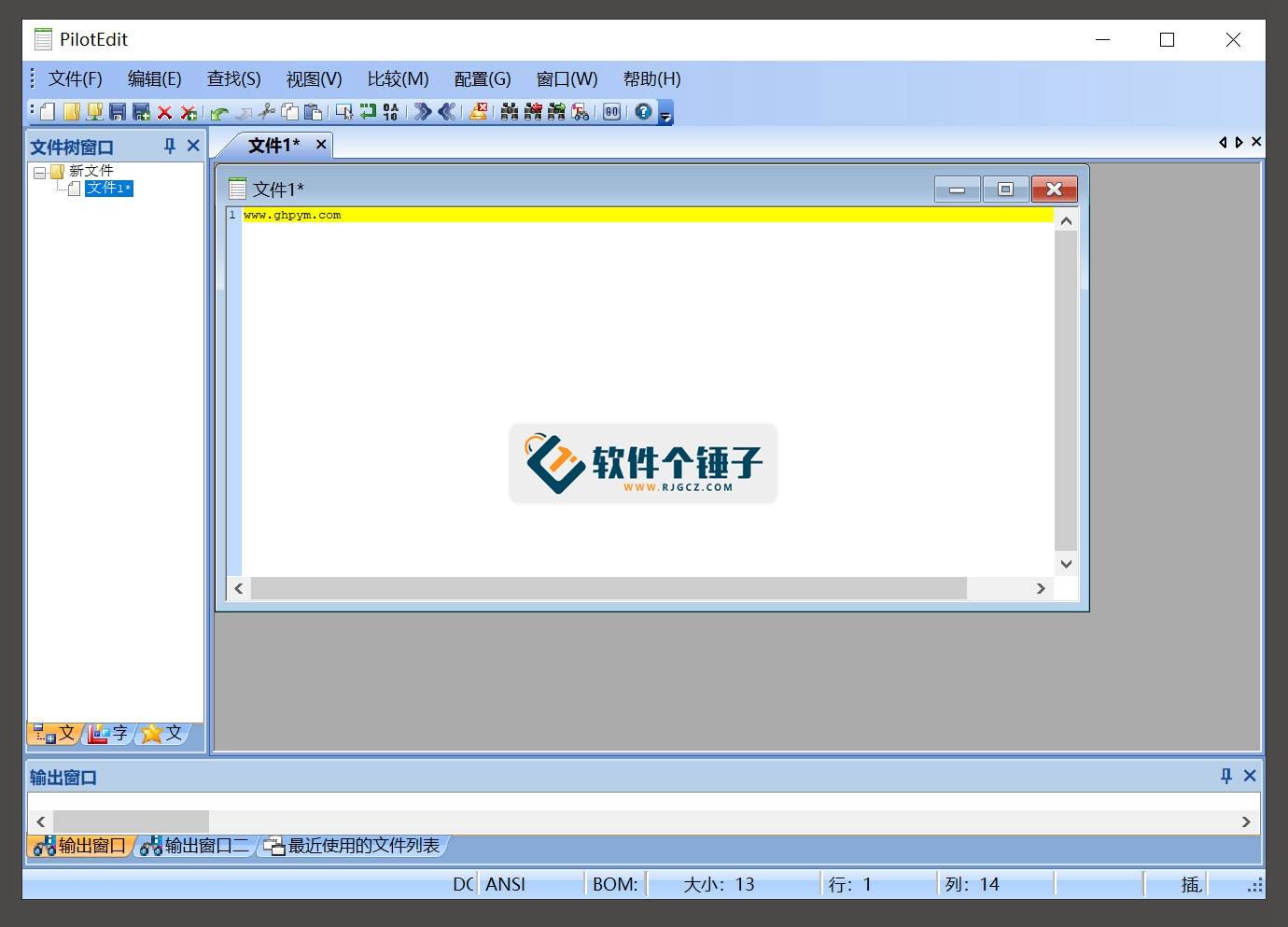Open the 编辑(E) menu

[x=154, y=79]
